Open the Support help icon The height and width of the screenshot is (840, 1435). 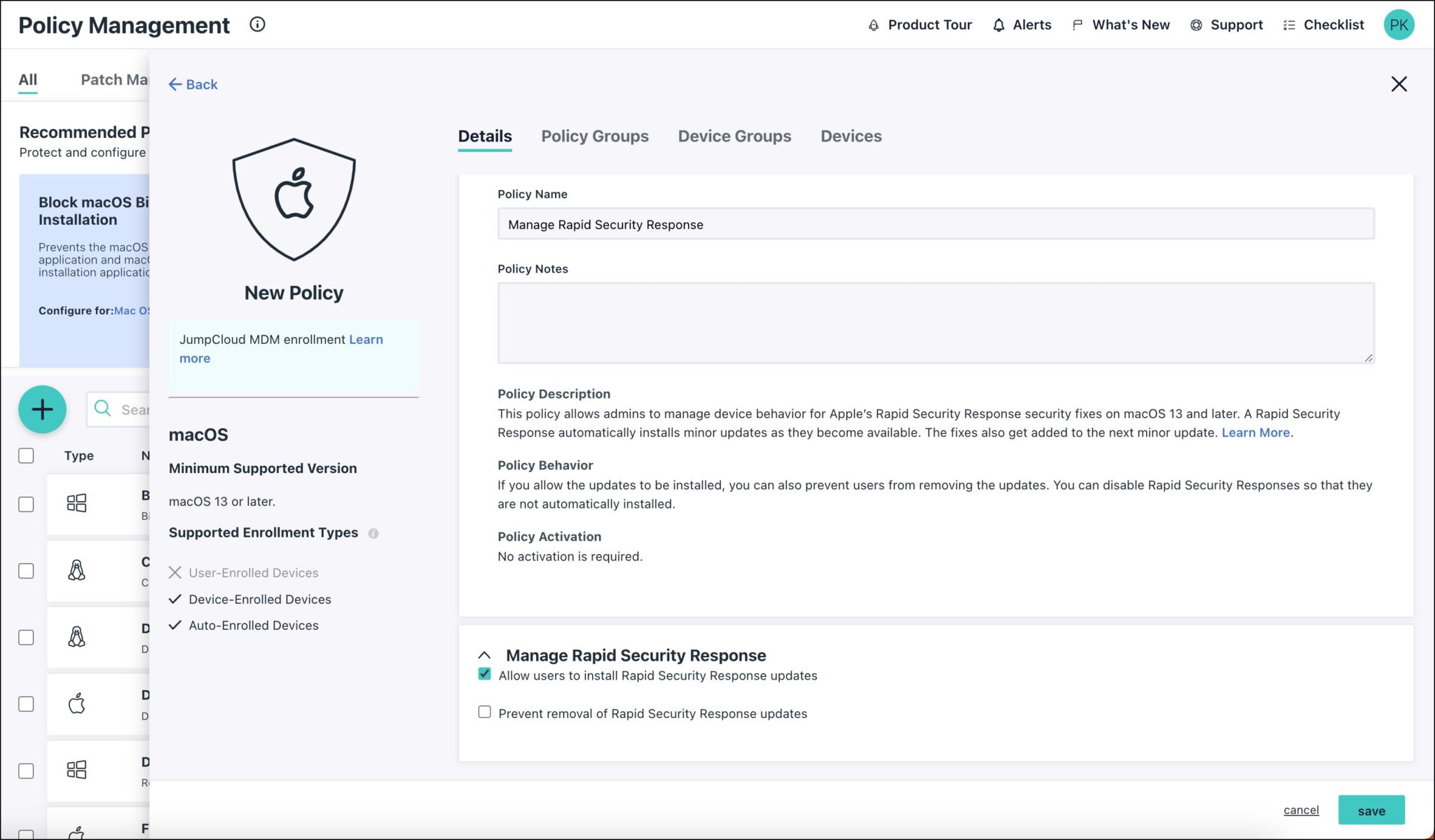[1195, 25]
